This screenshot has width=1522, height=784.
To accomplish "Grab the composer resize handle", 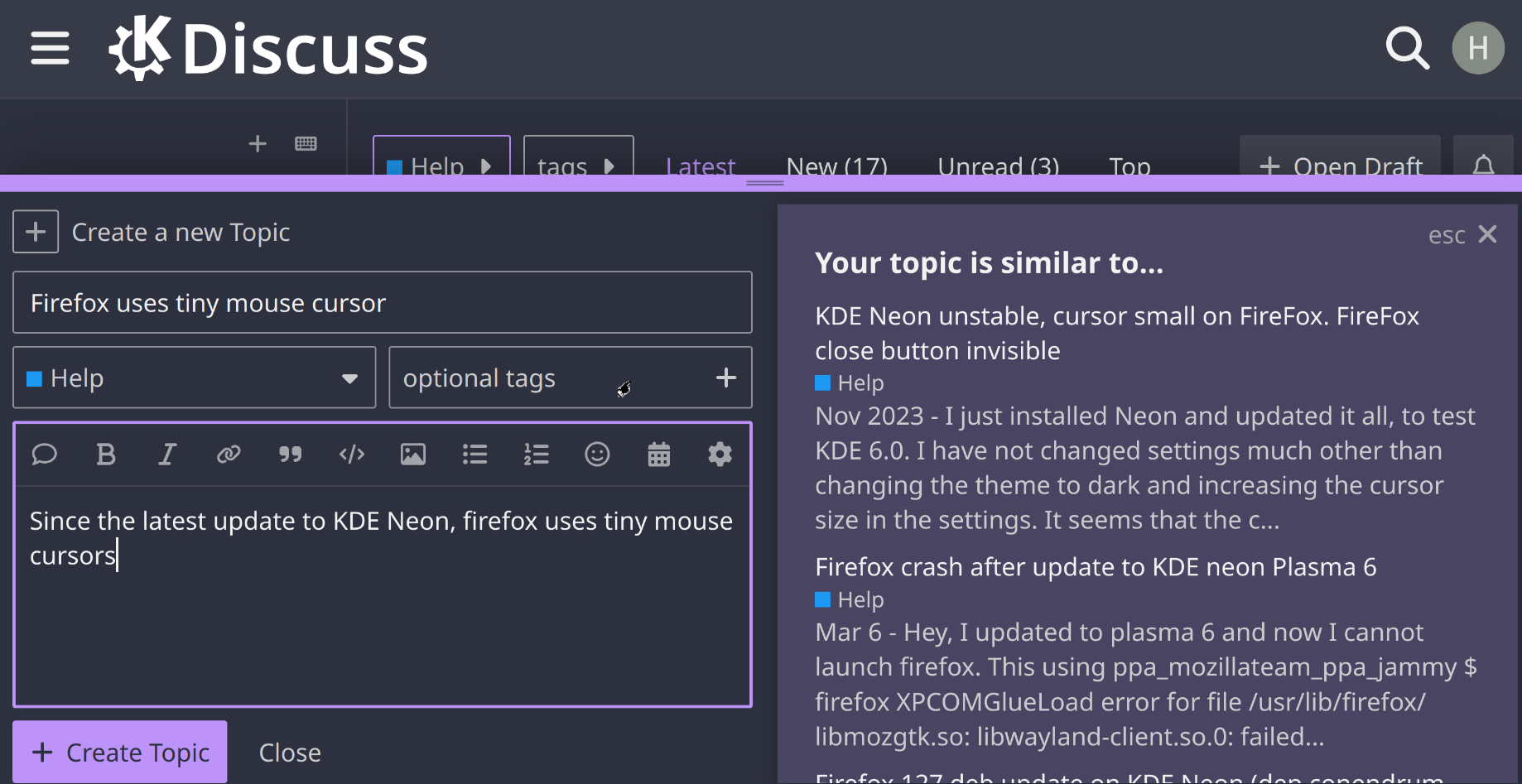I will coord(764,183).
